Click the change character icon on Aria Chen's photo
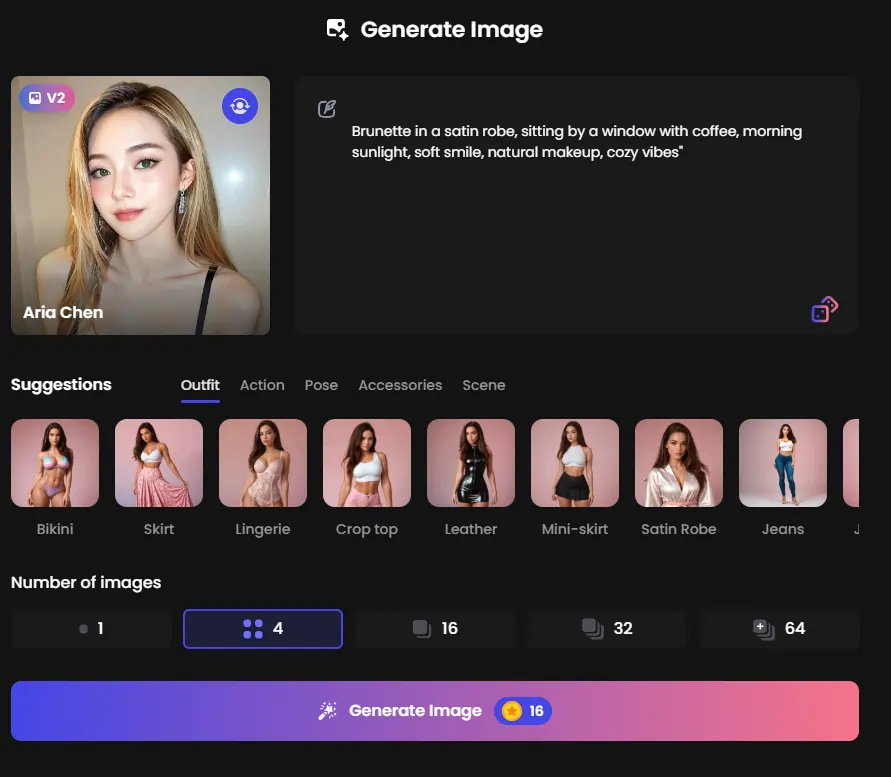Image resolution: width=891 pixels, height=777 pixels. tap(239, 106)
